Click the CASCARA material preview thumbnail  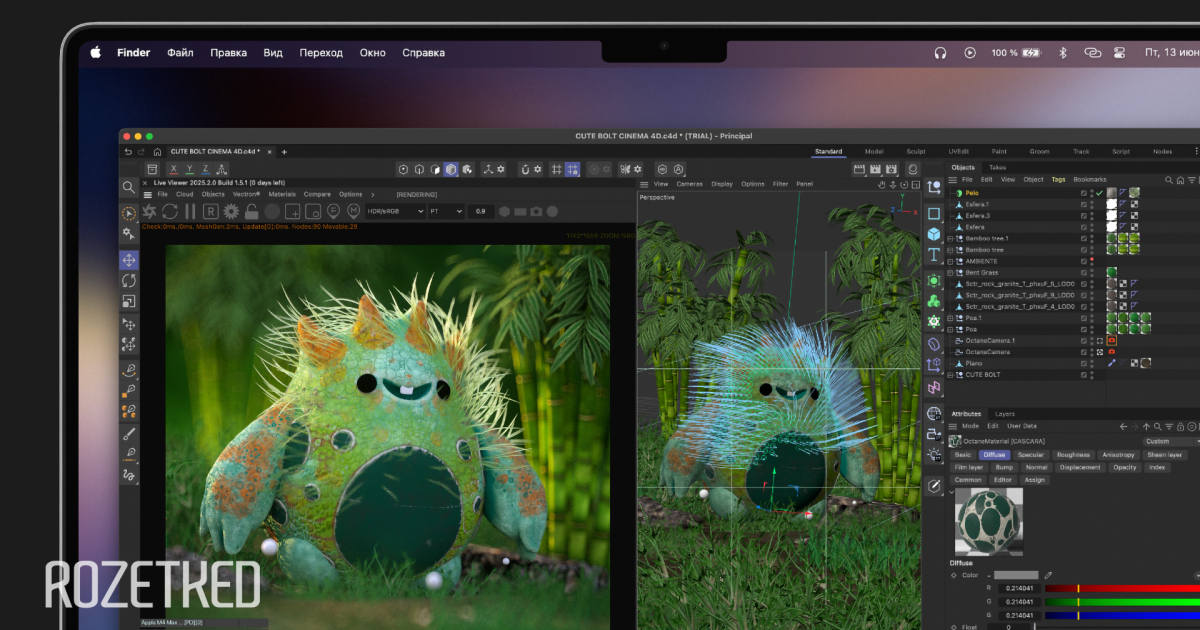[x=989, y=521]
